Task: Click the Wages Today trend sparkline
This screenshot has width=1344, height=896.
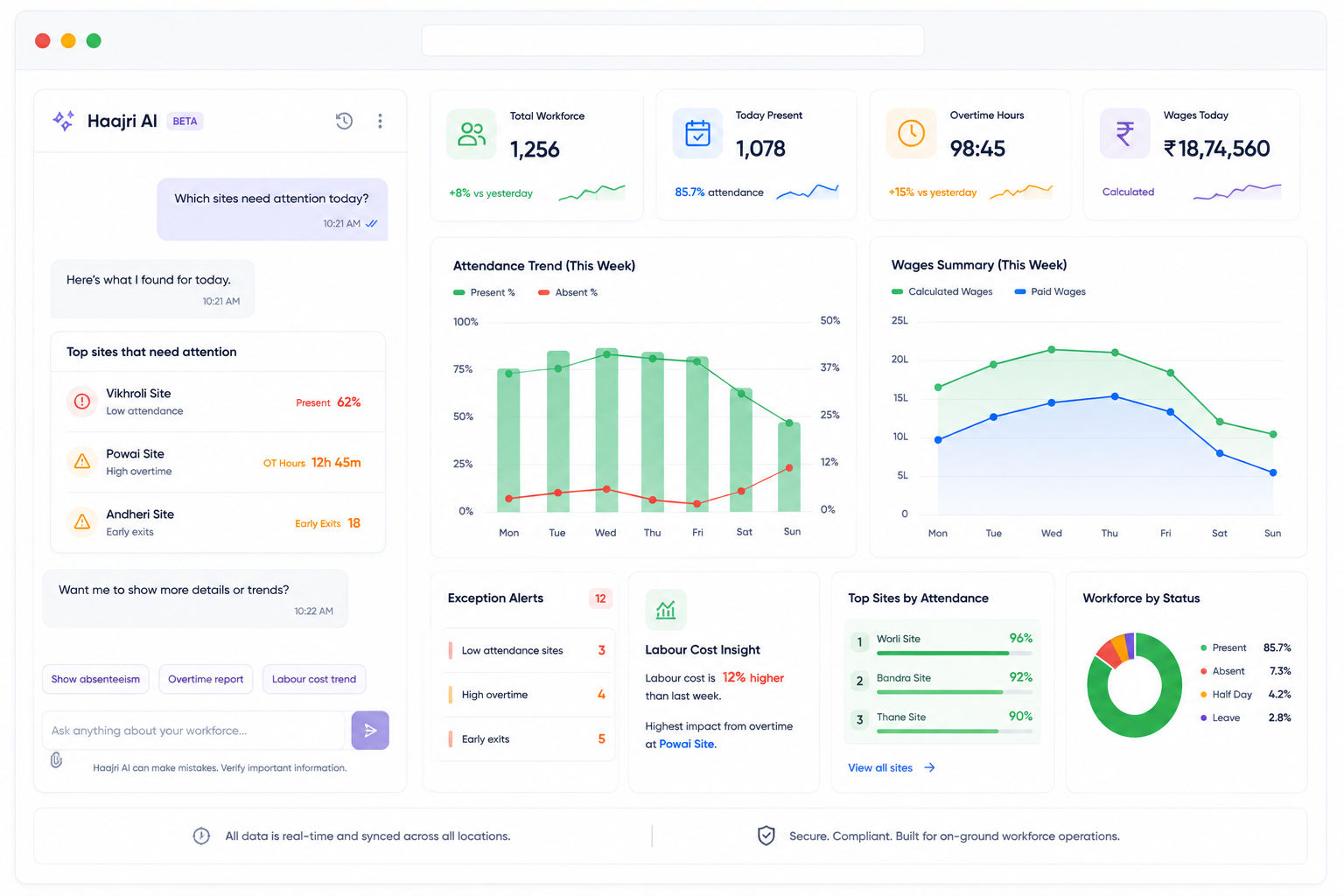Action: [1236, 192]
